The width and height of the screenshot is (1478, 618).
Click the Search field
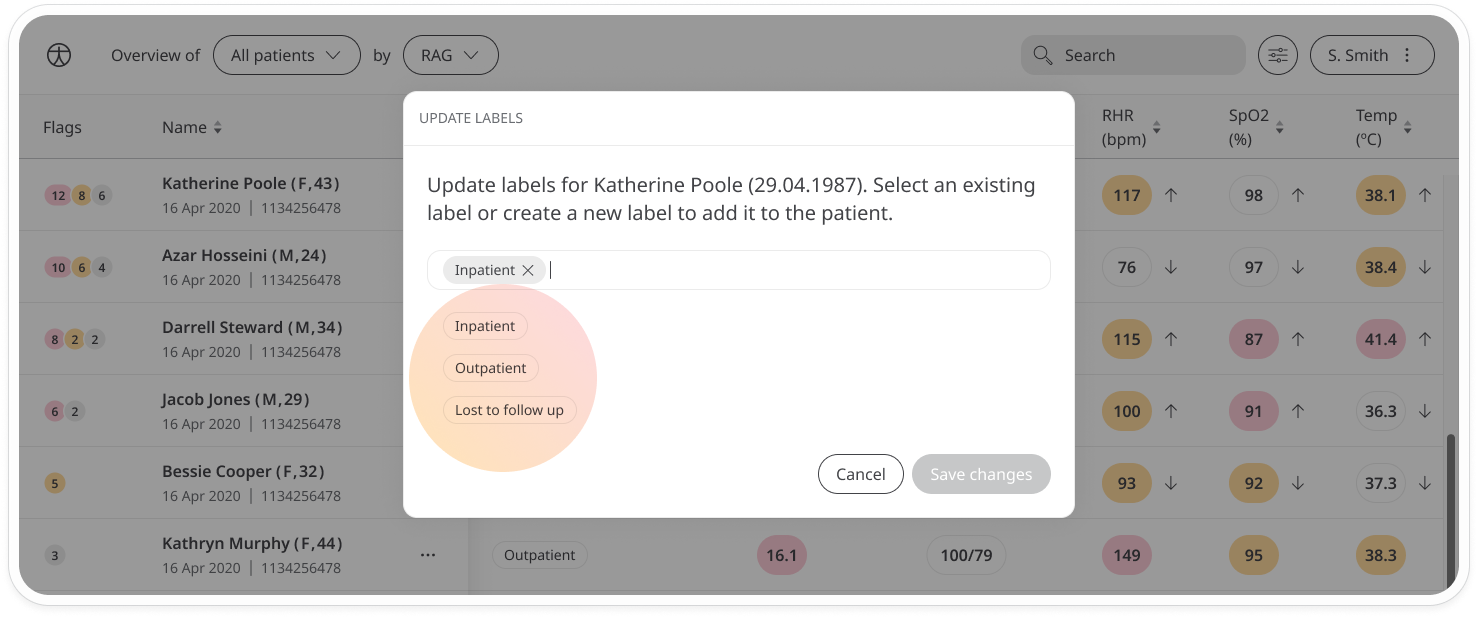click(1133, 56)
